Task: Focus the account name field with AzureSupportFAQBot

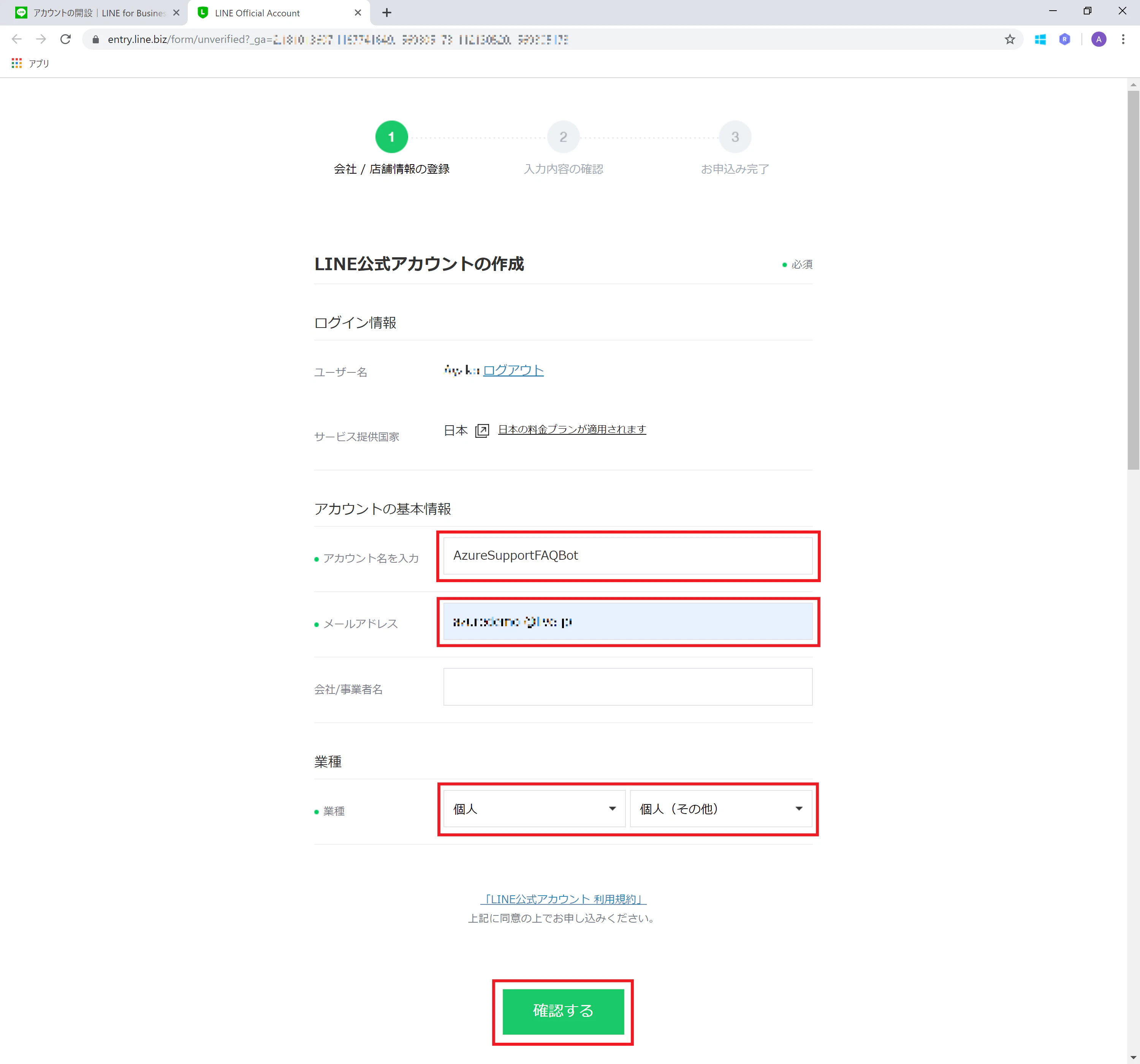Action: coord(627,555)
